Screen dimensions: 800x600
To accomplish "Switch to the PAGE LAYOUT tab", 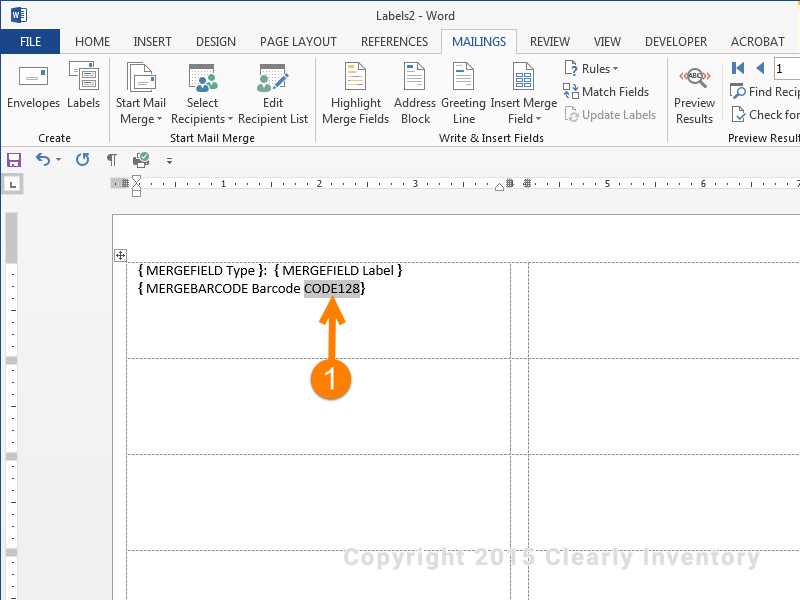I will pyautogui.click(x=298, y=42).
